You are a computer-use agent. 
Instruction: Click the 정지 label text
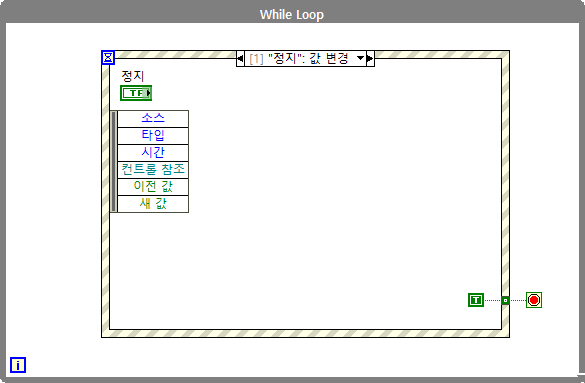[132, 76]
